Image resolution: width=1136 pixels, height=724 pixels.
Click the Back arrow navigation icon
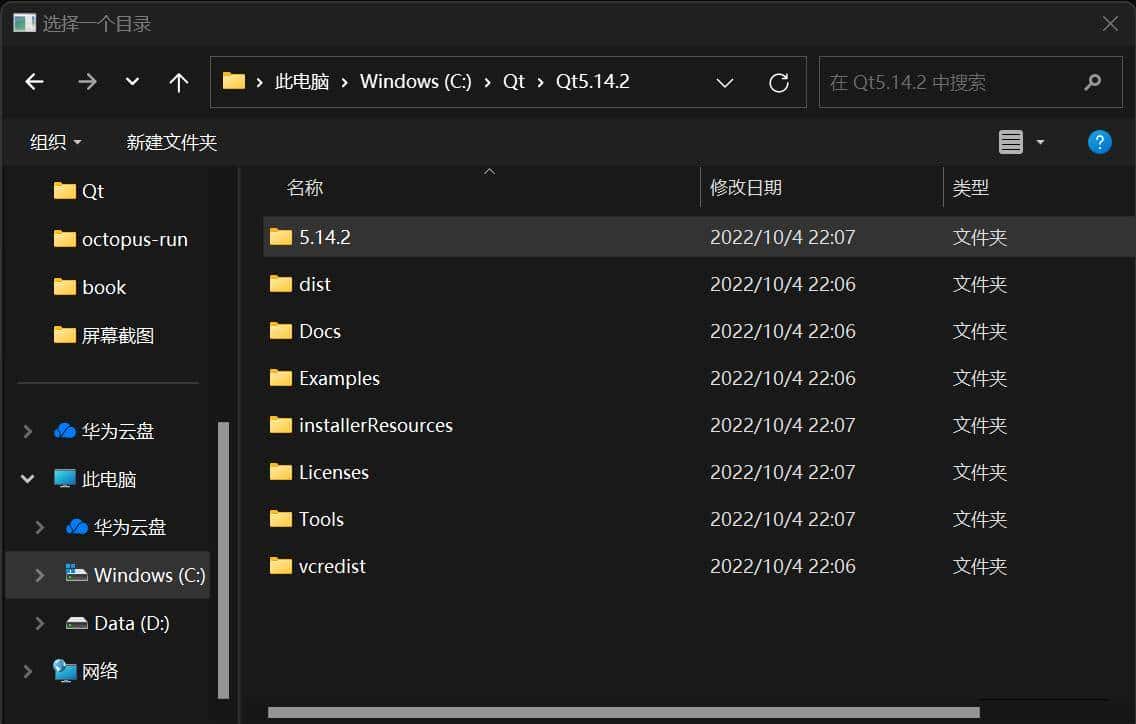(x=35, y=82)
